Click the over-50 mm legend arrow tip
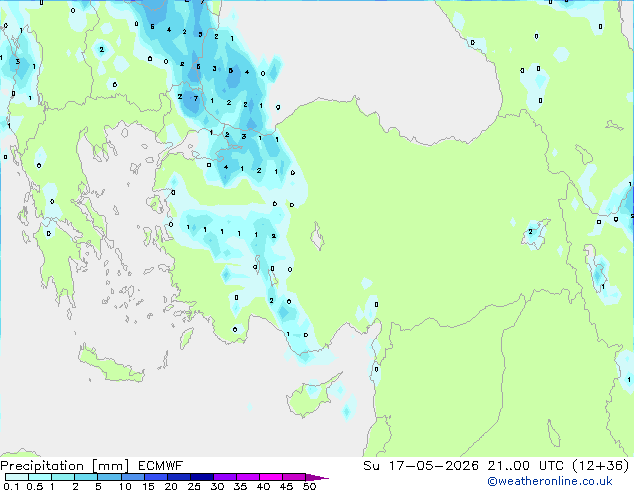The height and width of the screenshot is (490, 634). 317,477
